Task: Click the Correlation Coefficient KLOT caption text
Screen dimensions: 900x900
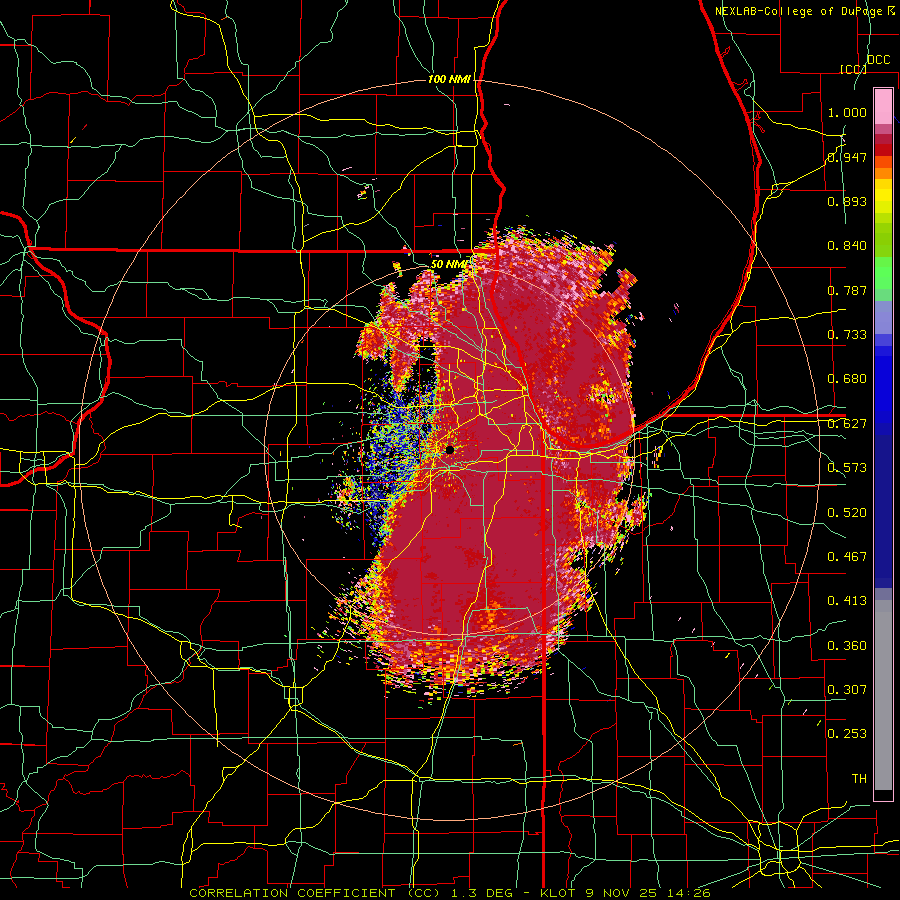Action: (x=450, y=893)
